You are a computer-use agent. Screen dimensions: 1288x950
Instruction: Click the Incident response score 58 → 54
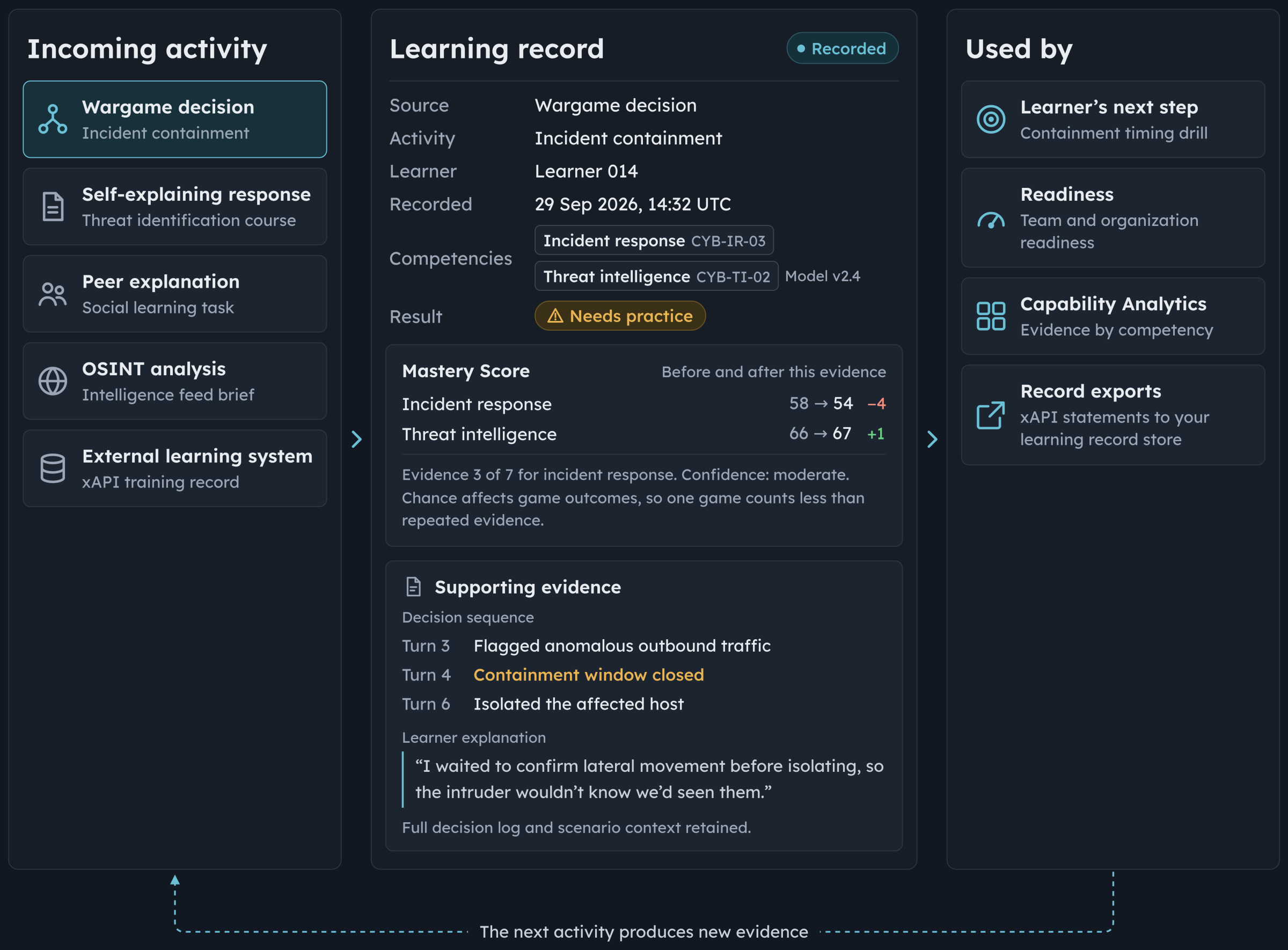tap(821, 403)
